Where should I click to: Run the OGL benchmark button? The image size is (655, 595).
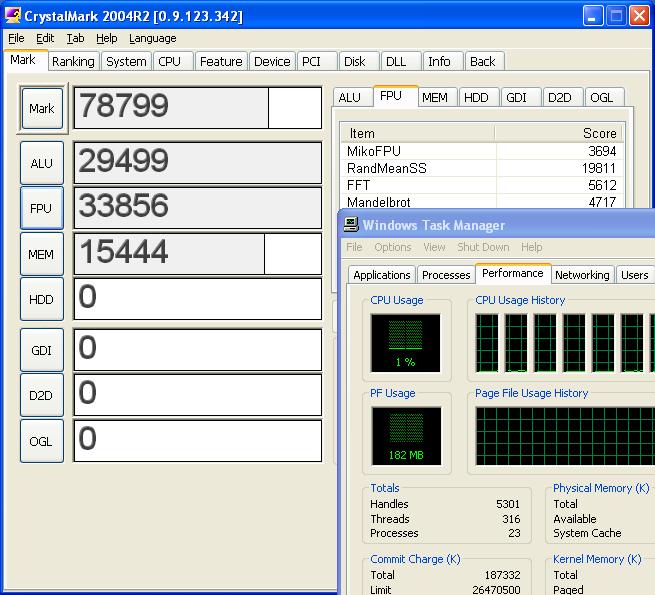42,441
